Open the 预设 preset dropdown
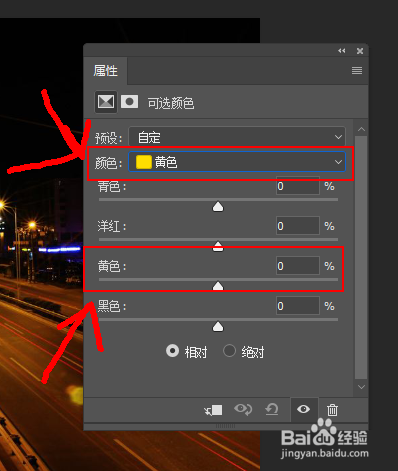This screenshot has height=471, width=398. pyautogui.click(x=237, y=137)
